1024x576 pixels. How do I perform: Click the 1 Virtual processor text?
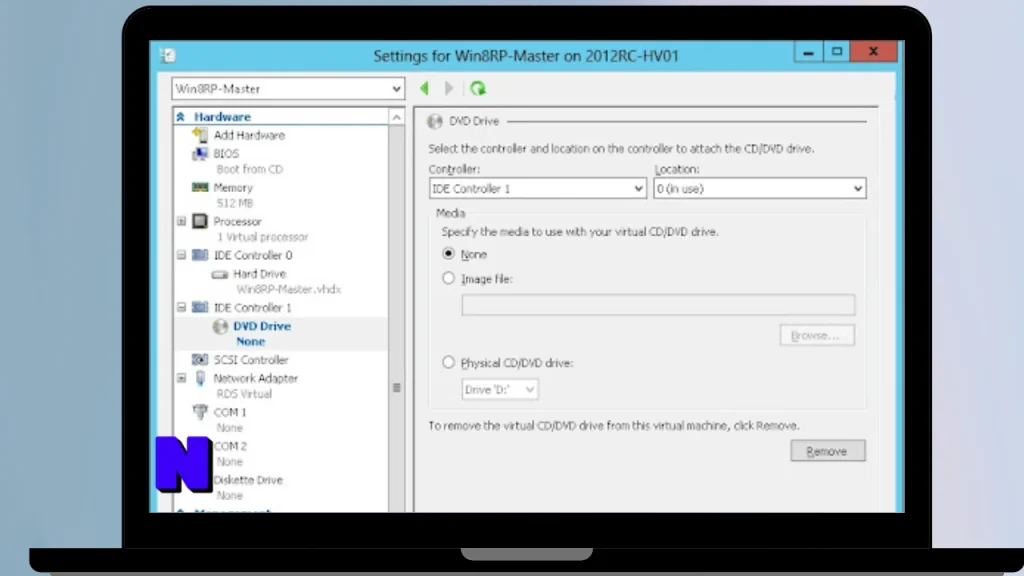[262, 237]
